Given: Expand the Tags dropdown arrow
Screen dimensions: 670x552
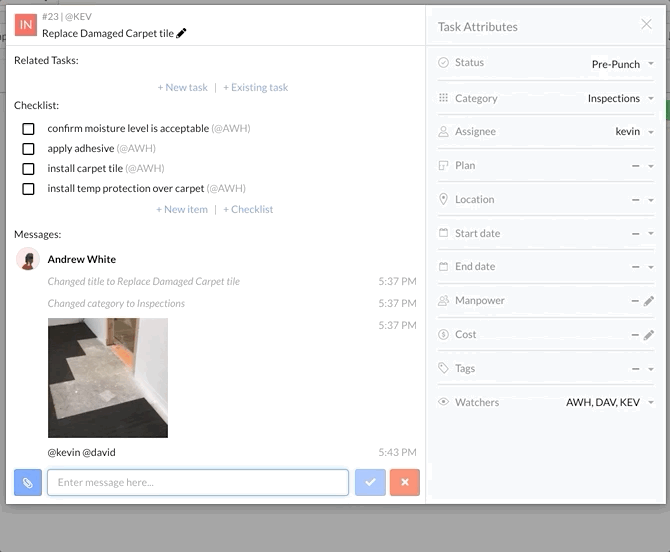Looking at the screenshot, I should click(651, 369).
